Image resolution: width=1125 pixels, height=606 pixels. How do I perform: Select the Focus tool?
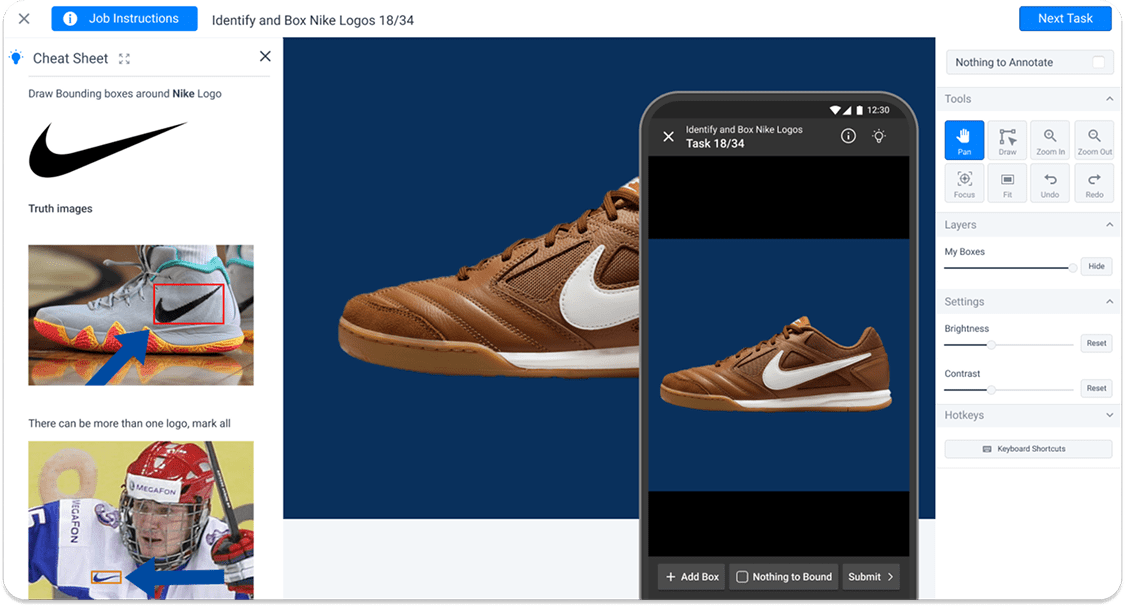(964, 183)
